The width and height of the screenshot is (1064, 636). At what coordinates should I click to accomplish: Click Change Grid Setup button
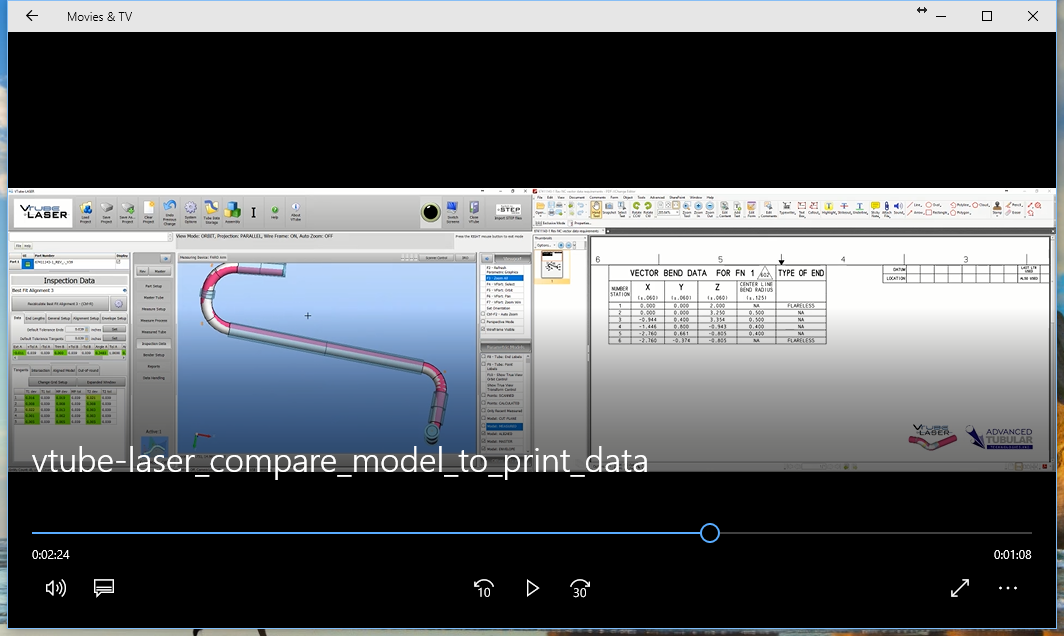(52, 382)
